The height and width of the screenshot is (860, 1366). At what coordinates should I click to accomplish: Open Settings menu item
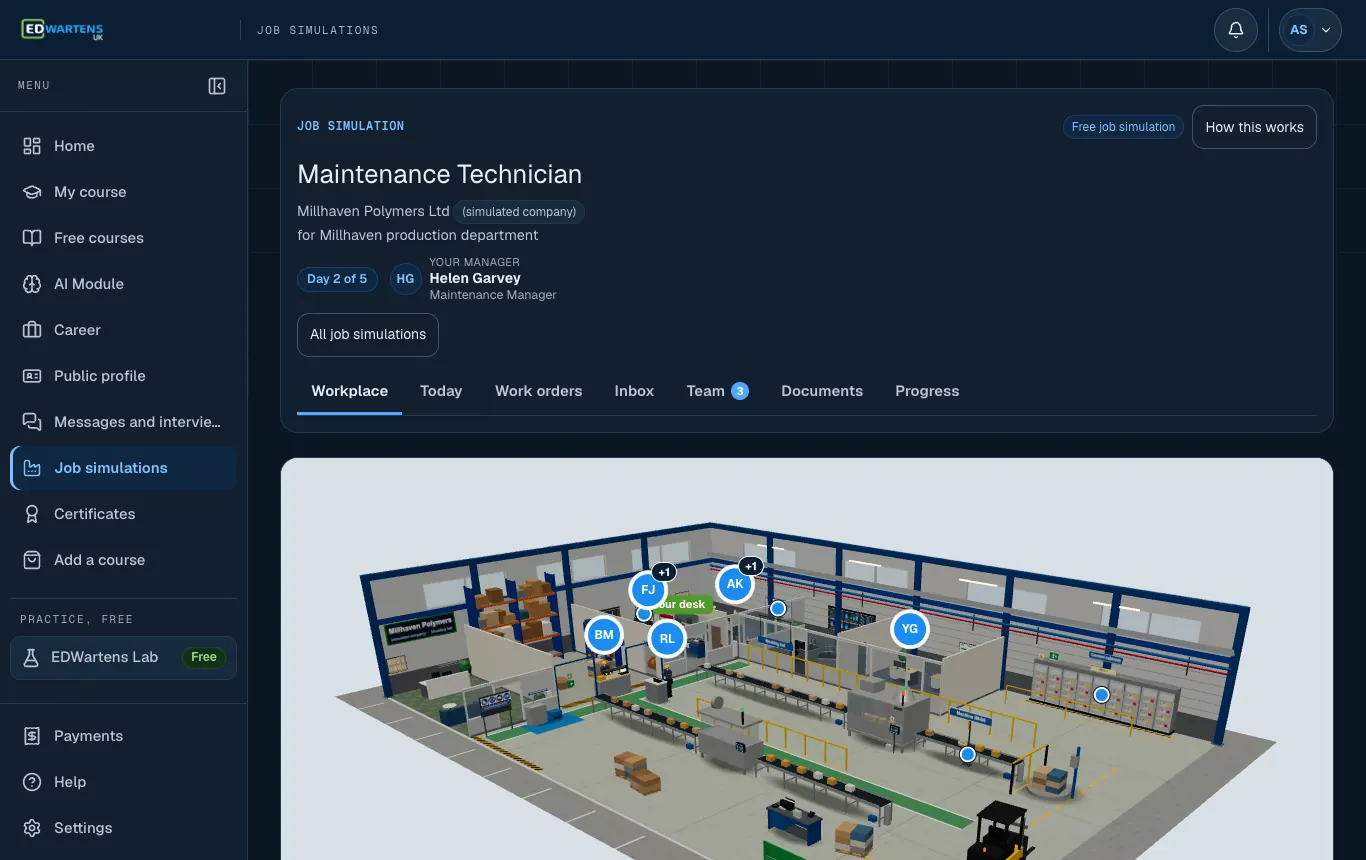(x=123, y=828)
